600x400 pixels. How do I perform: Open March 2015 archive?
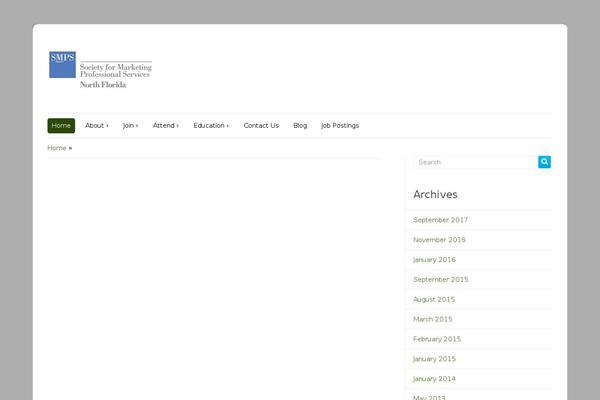coord(433,319)
